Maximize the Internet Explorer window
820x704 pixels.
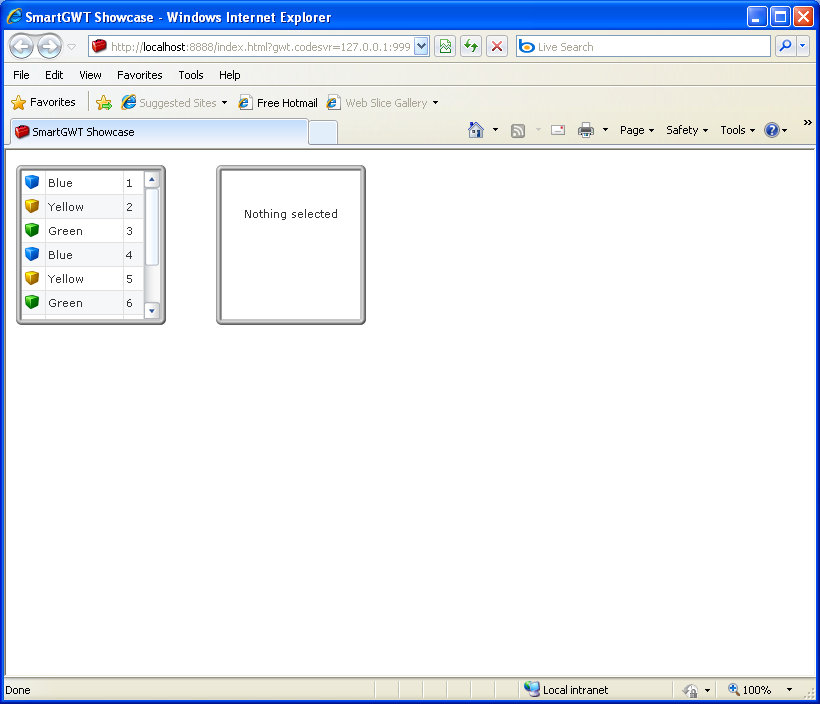coord(780,17)
